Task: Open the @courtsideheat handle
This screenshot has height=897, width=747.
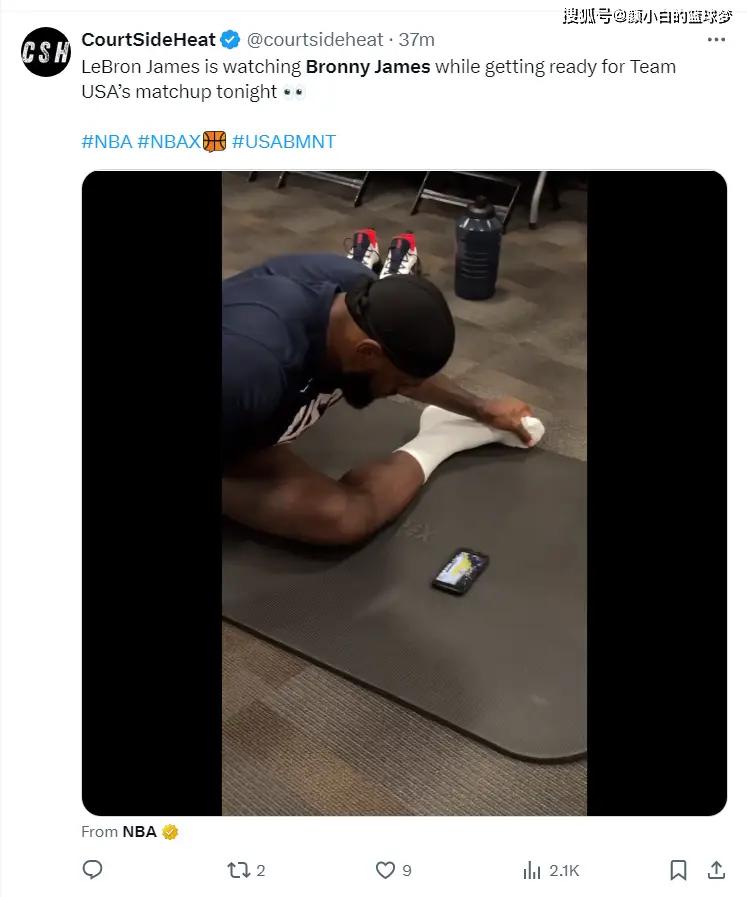Action: click(315, 39)
